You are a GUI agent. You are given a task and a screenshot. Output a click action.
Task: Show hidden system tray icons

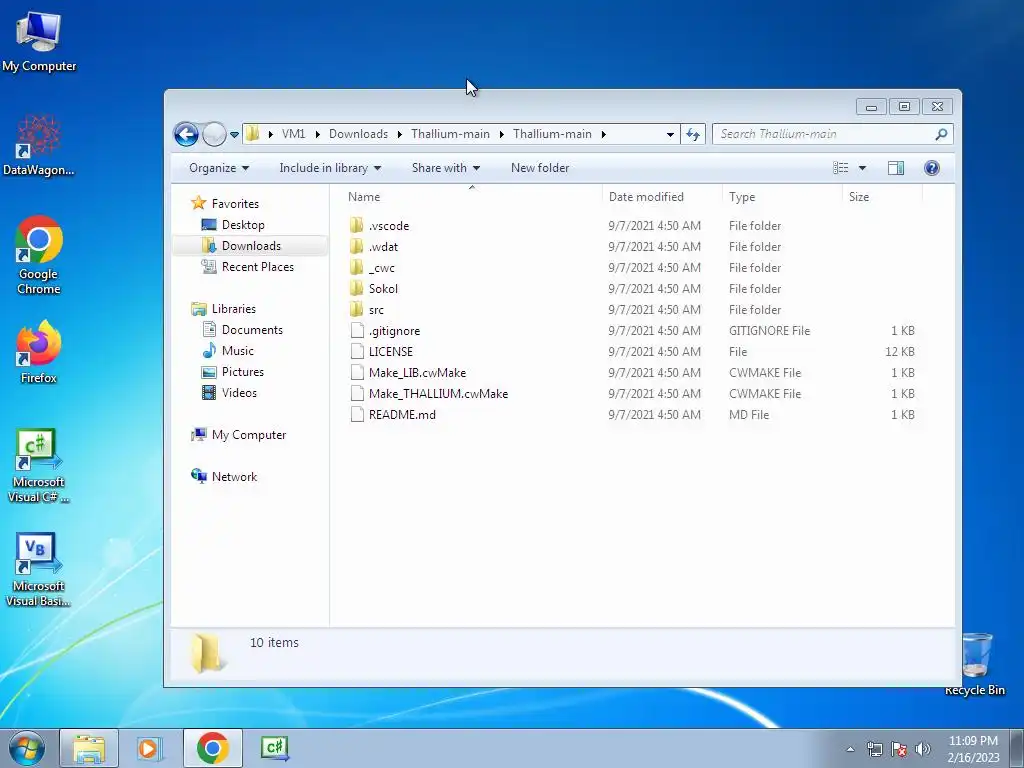[850, 749]
